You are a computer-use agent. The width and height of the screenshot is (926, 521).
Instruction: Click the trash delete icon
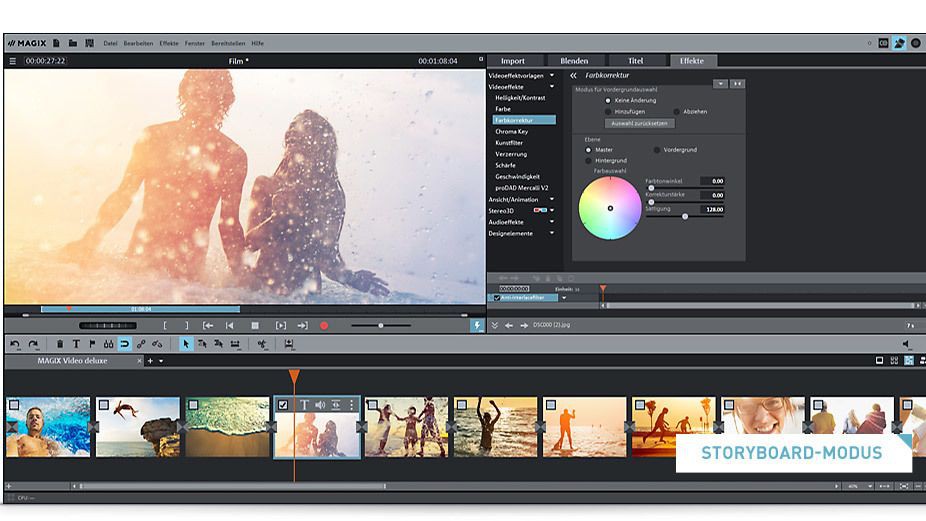point(60,344)
